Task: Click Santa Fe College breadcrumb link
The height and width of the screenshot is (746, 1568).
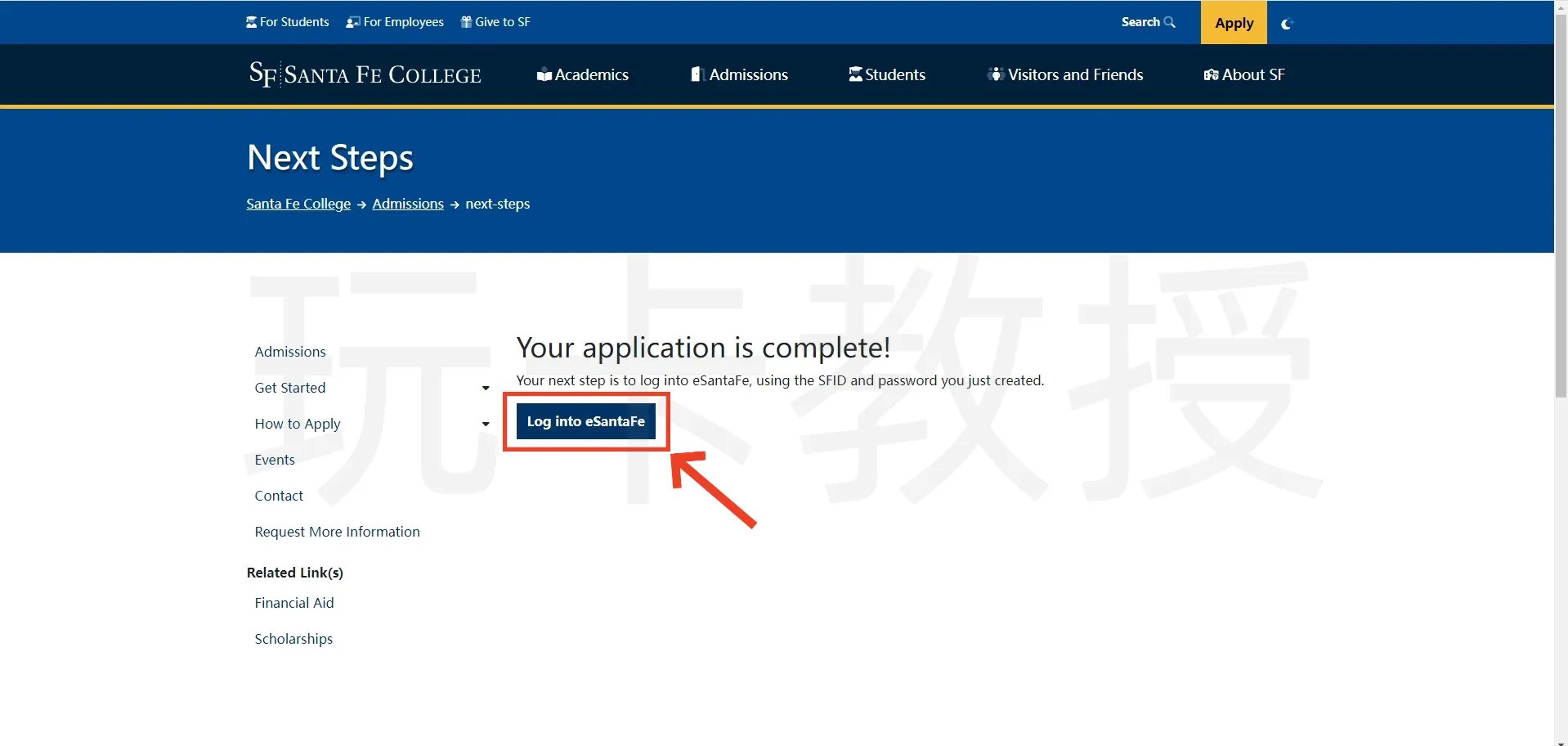Action: pyautogui.click(x=298, y=204)
